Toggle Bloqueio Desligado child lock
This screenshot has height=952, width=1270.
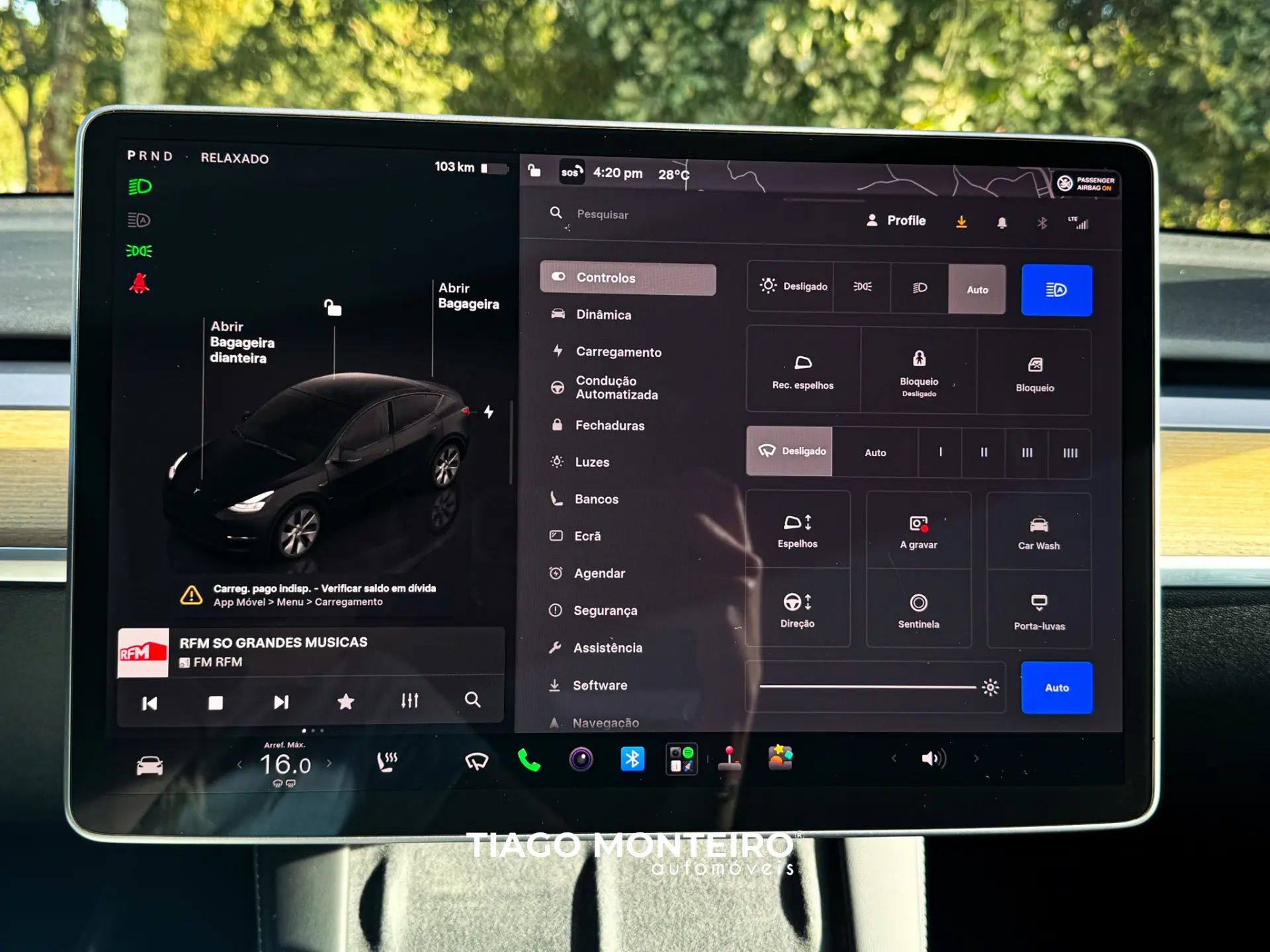(919, 372)
